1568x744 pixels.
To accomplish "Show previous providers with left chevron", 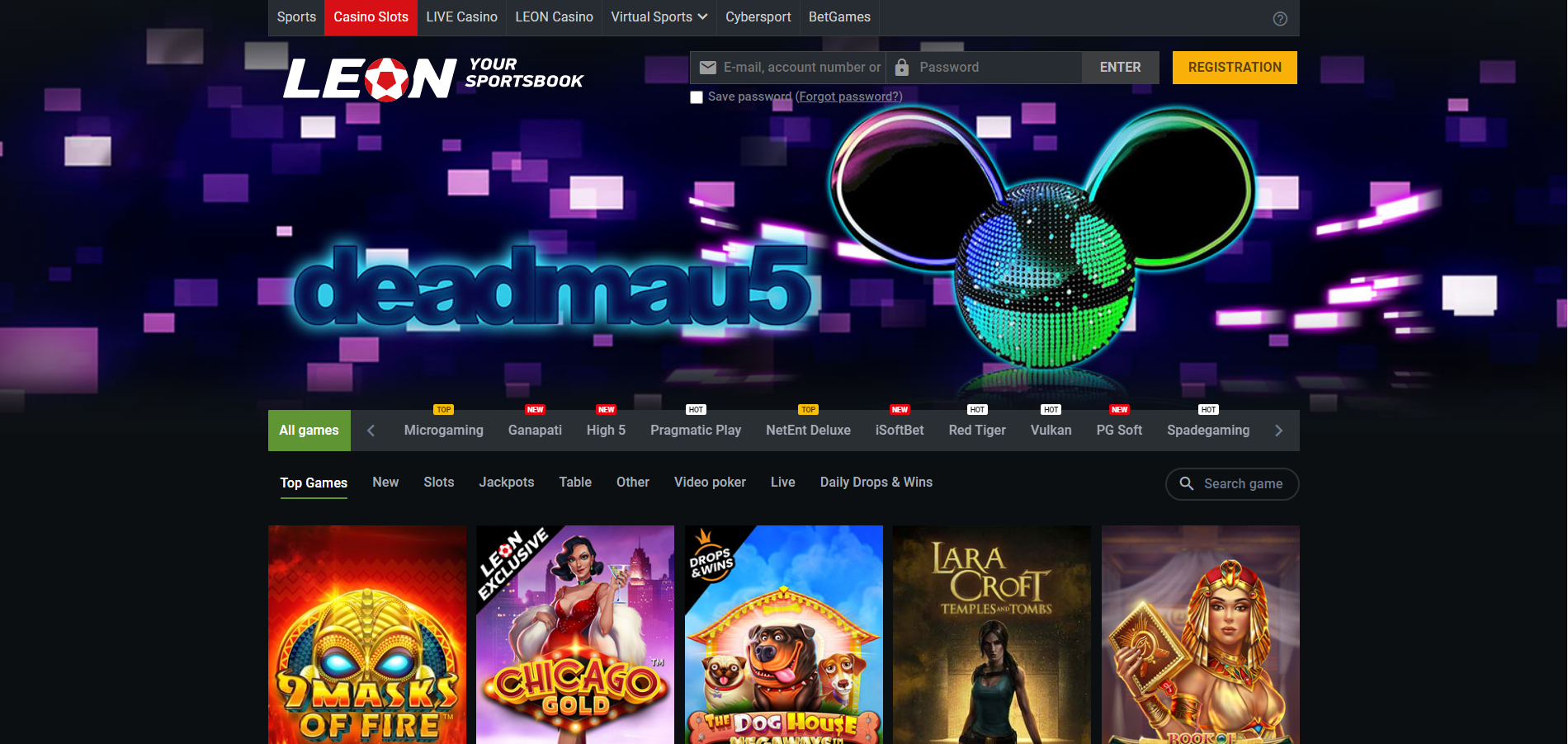I will [371, 431].
